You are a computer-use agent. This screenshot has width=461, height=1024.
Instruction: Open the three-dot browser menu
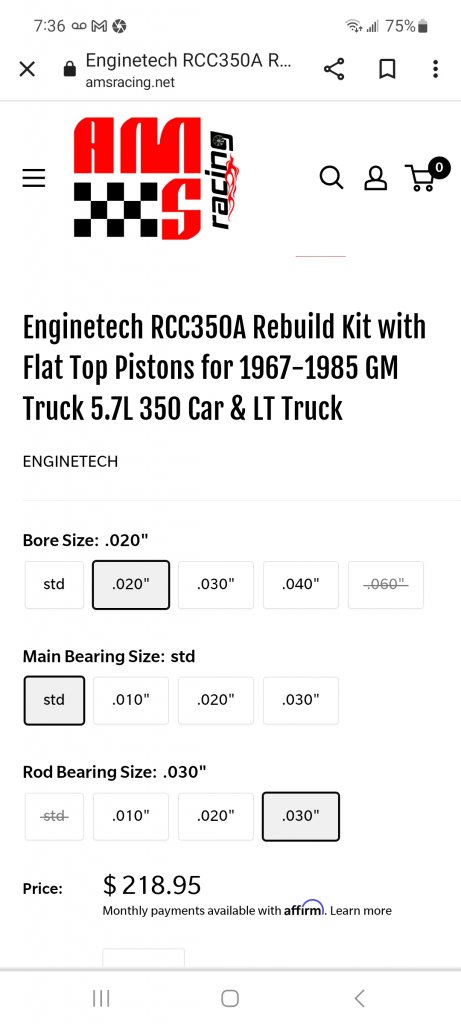[436, 69]
